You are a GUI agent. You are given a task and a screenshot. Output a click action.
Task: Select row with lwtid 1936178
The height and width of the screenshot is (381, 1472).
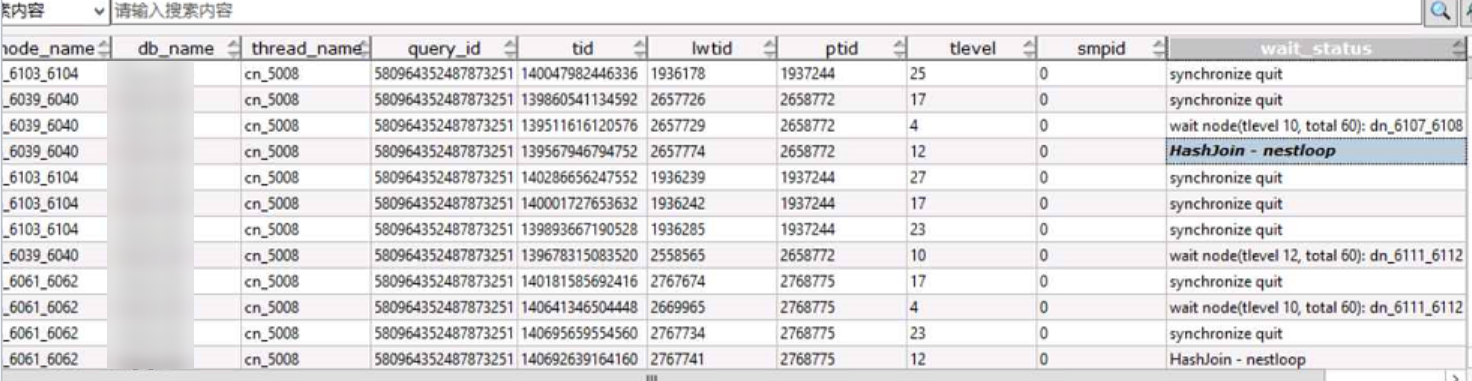(x=735, y=74)
